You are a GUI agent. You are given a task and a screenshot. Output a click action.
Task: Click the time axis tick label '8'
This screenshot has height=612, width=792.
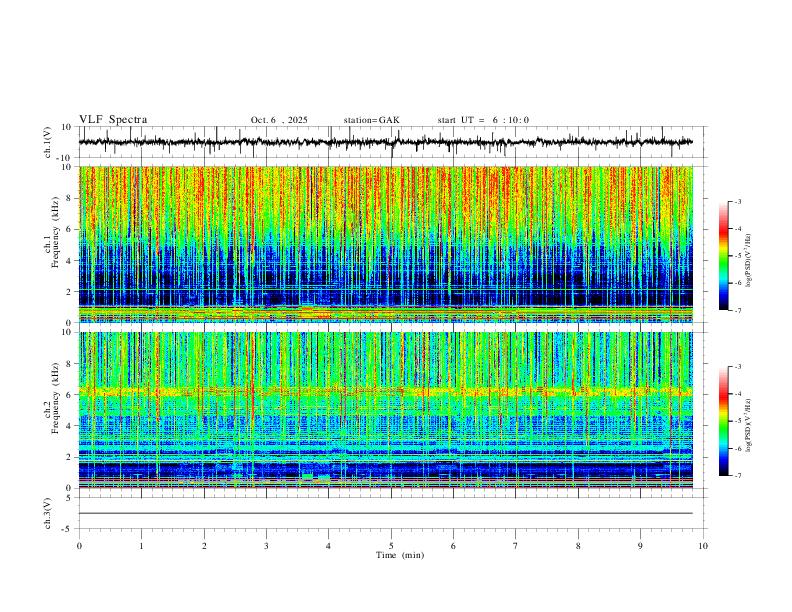[578, 546]
